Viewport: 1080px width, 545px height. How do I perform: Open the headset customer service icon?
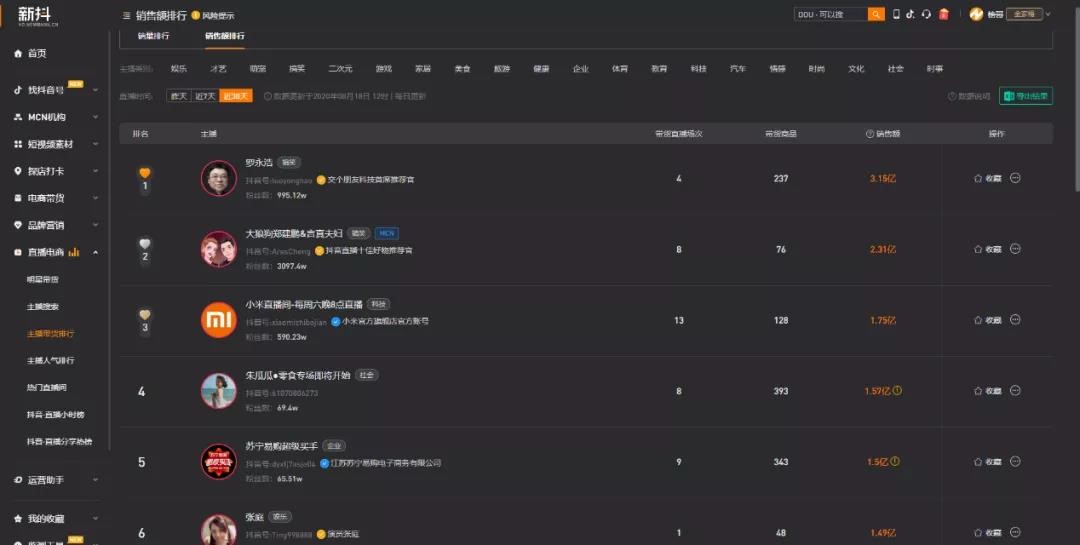coord(926,14)
